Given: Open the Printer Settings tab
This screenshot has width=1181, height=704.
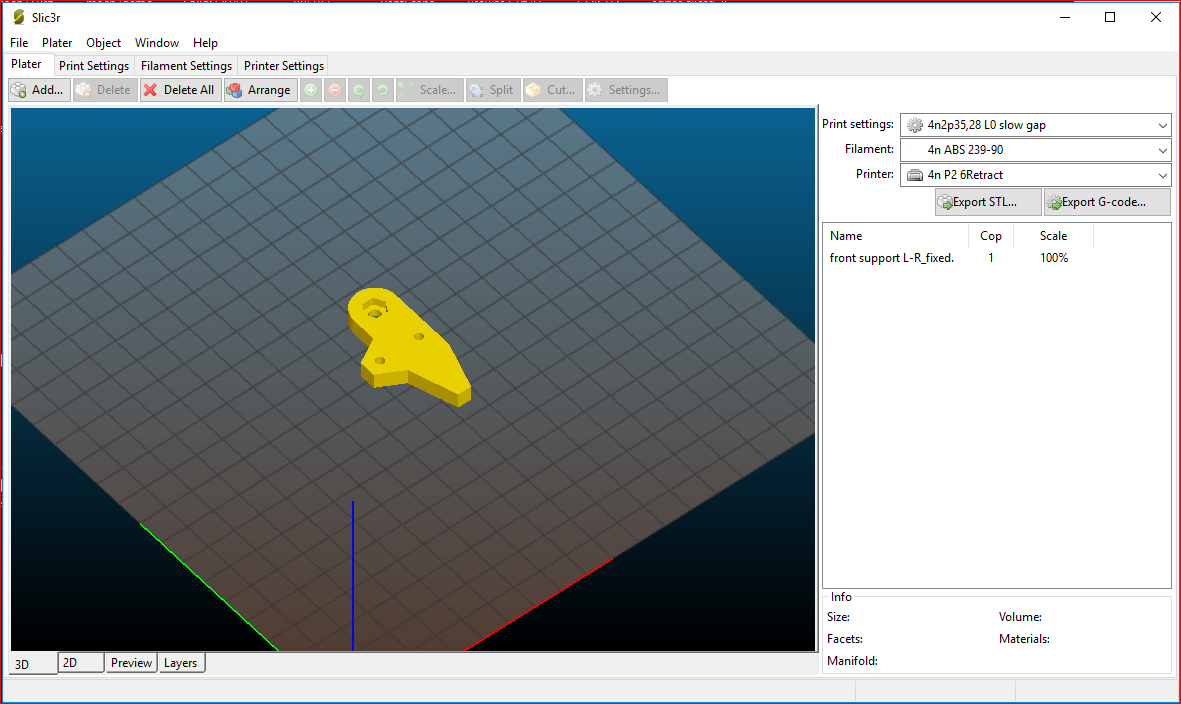Looking at the screenshot, I should pos(284,66).
